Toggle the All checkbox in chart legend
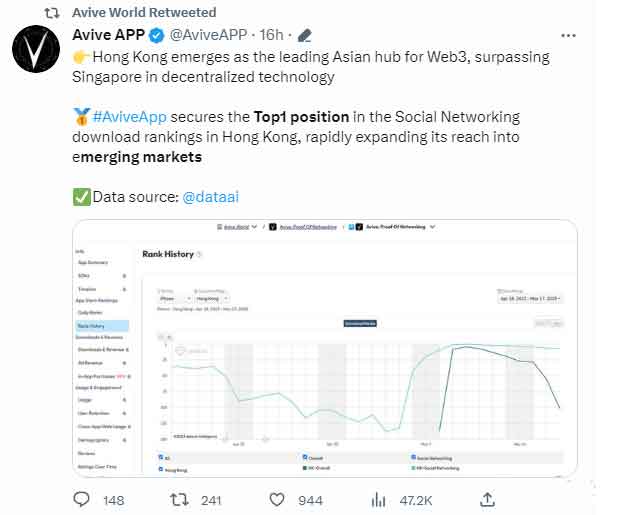 [x=162, y=457]
